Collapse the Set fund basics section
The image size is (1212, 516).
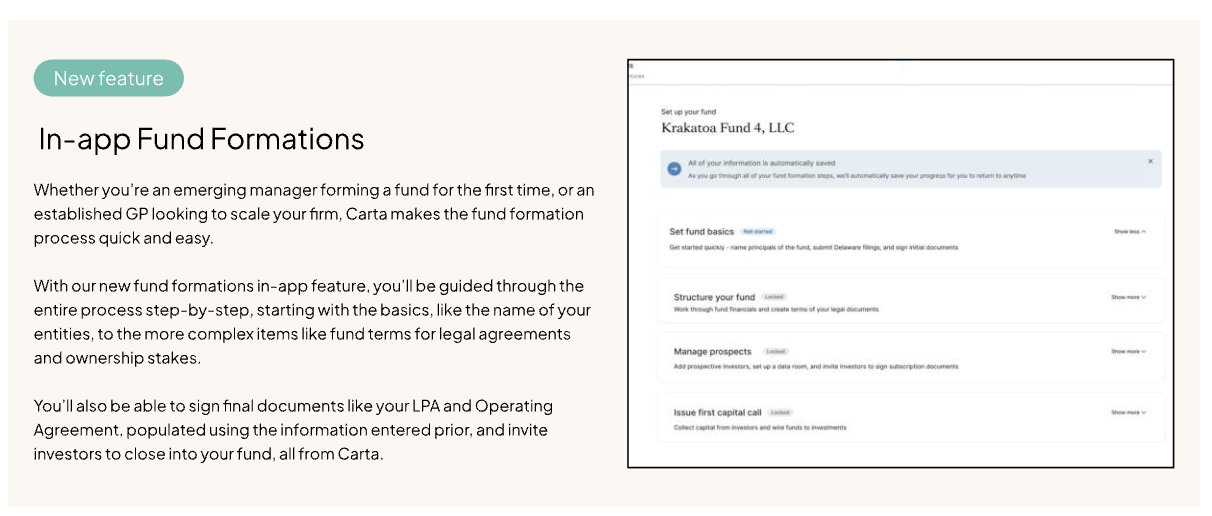pos(1130,231)
